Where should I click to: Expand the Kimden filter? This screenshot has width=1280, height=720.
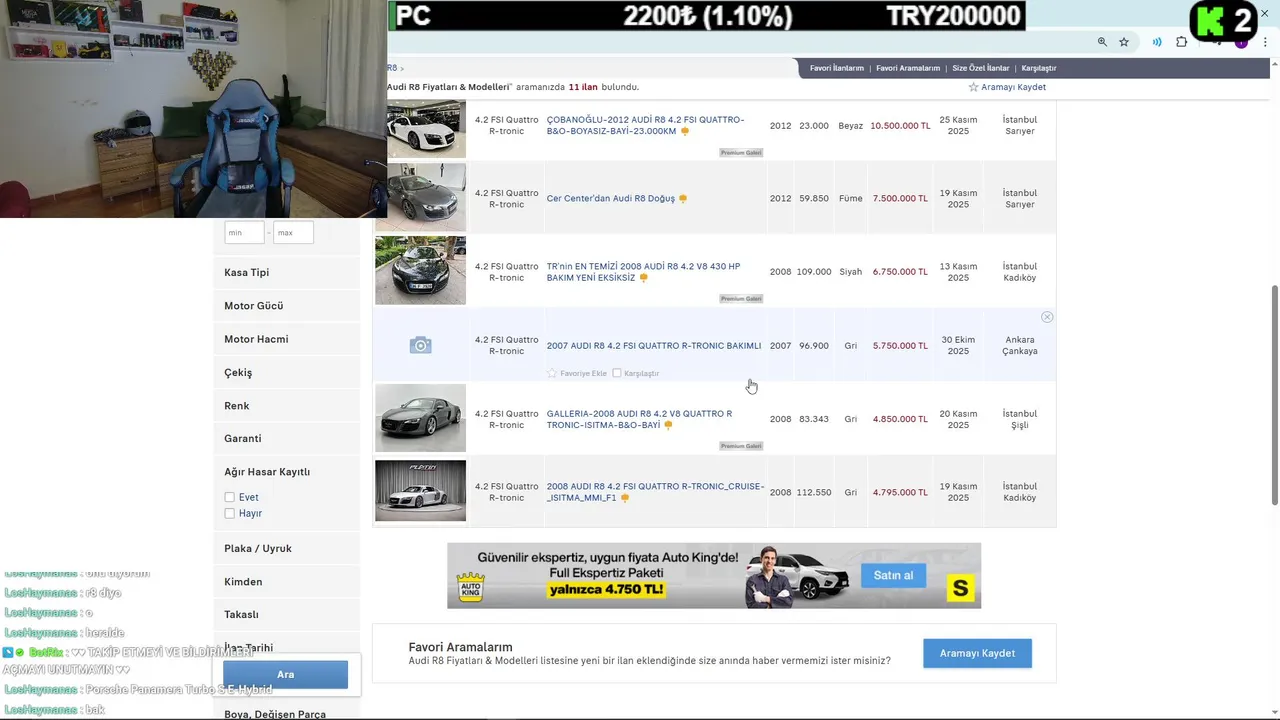click(286, 582)
